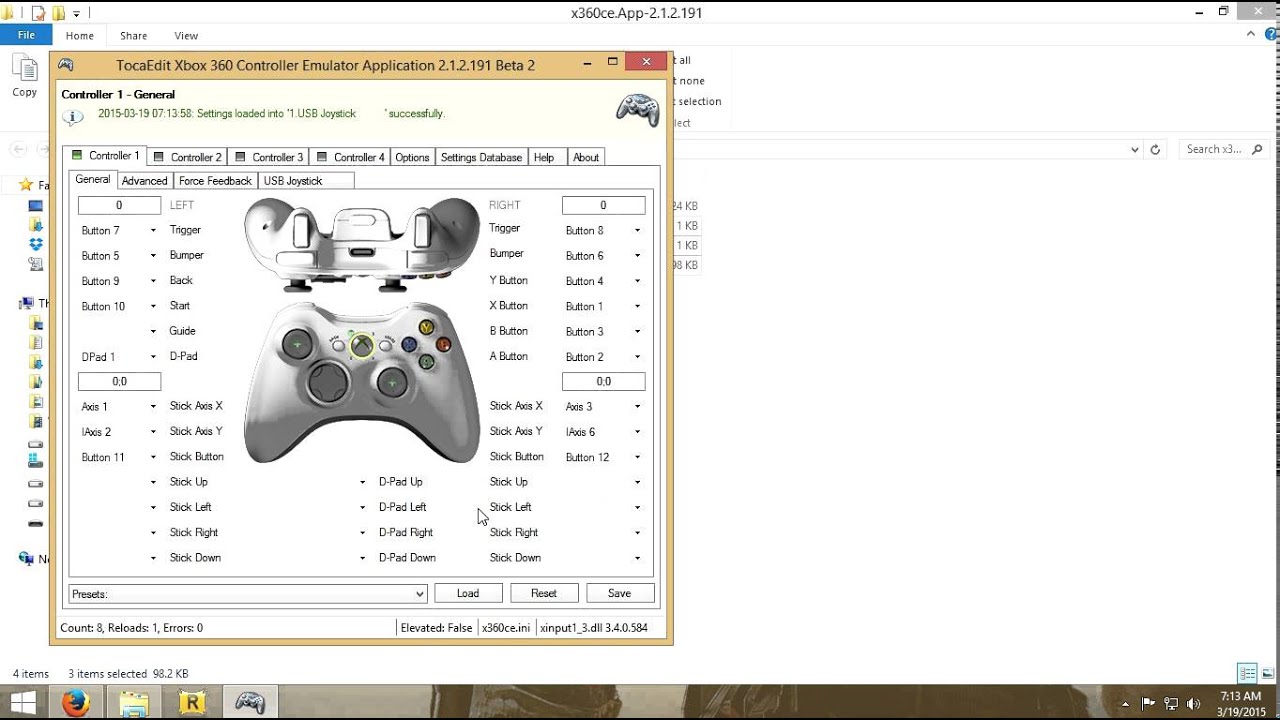
Task: Open the Windows Start menu
Action: coord(22,703)
